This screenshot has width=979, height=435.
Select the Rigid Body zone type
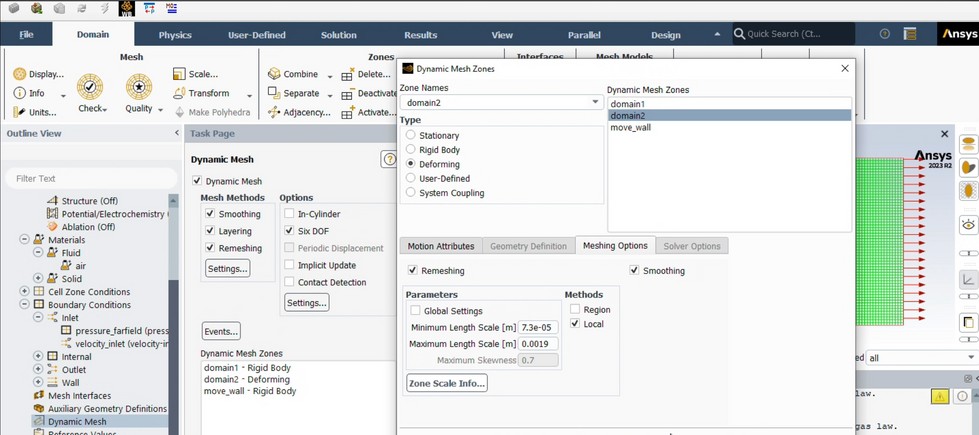tap(410, 150)
